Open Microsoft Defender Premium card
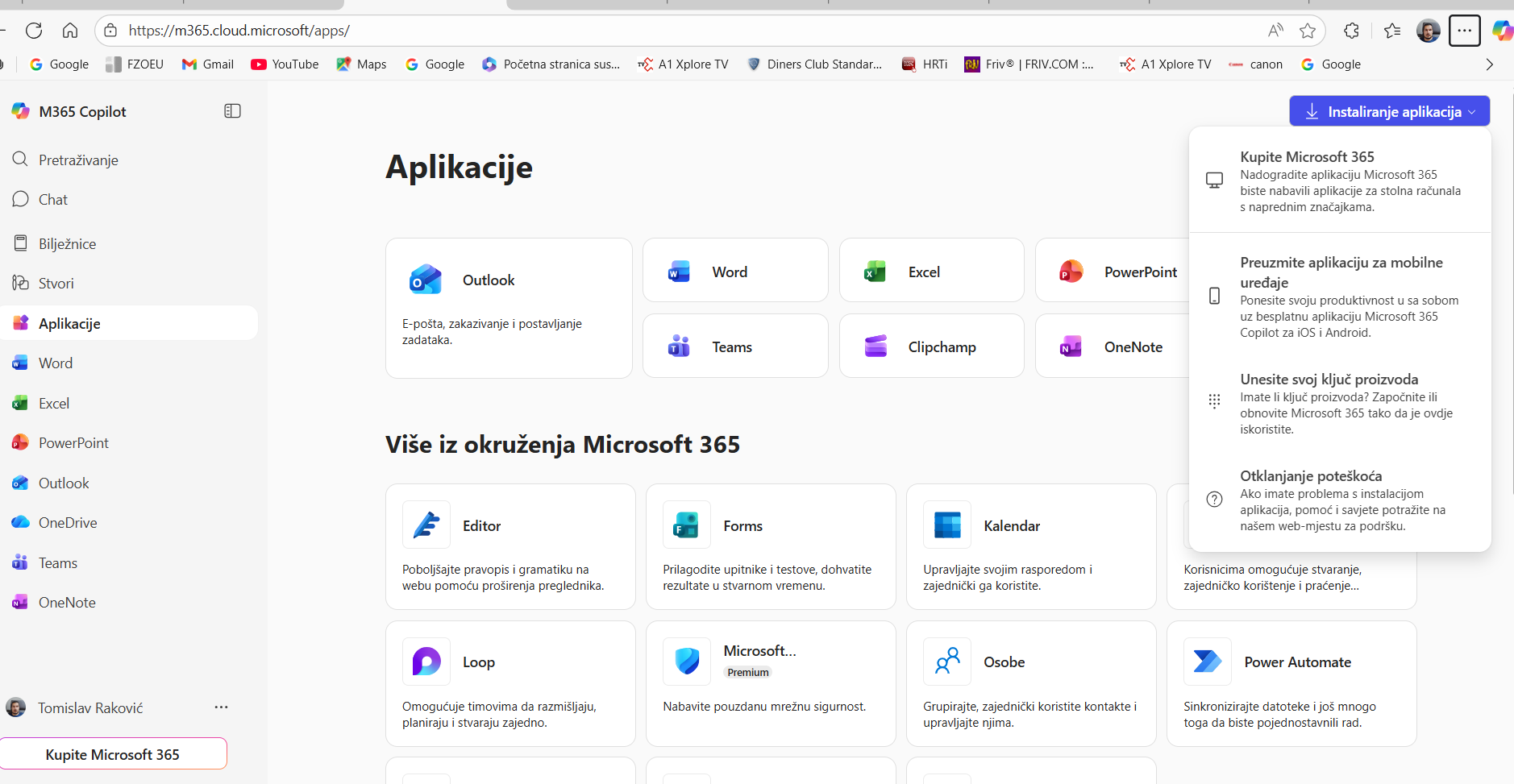 (771, 683)
